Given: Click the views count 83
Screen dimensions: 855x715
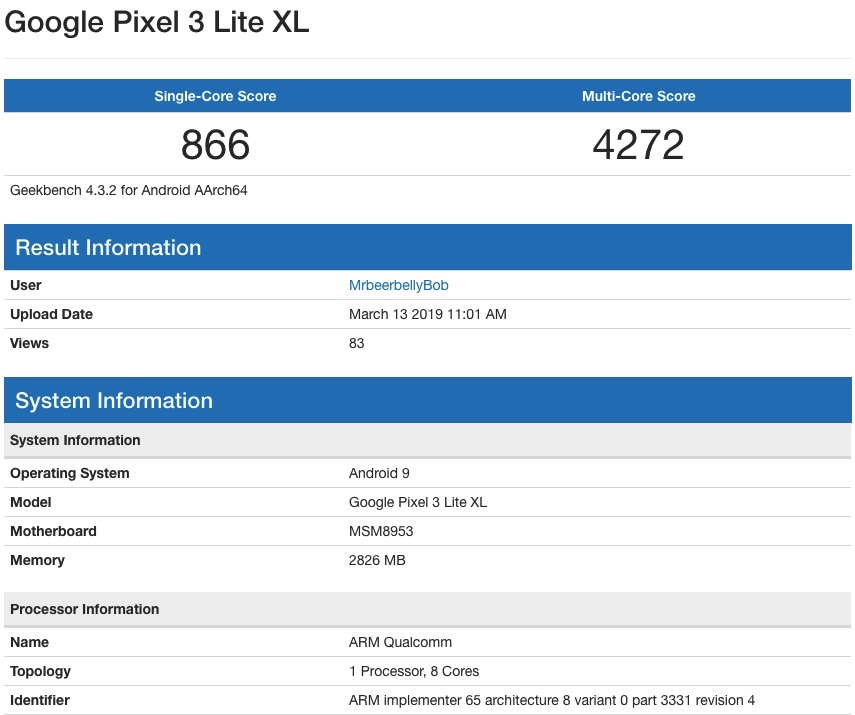Looking at the screenshot, I should pyautogui.click(x=357, y=343).
